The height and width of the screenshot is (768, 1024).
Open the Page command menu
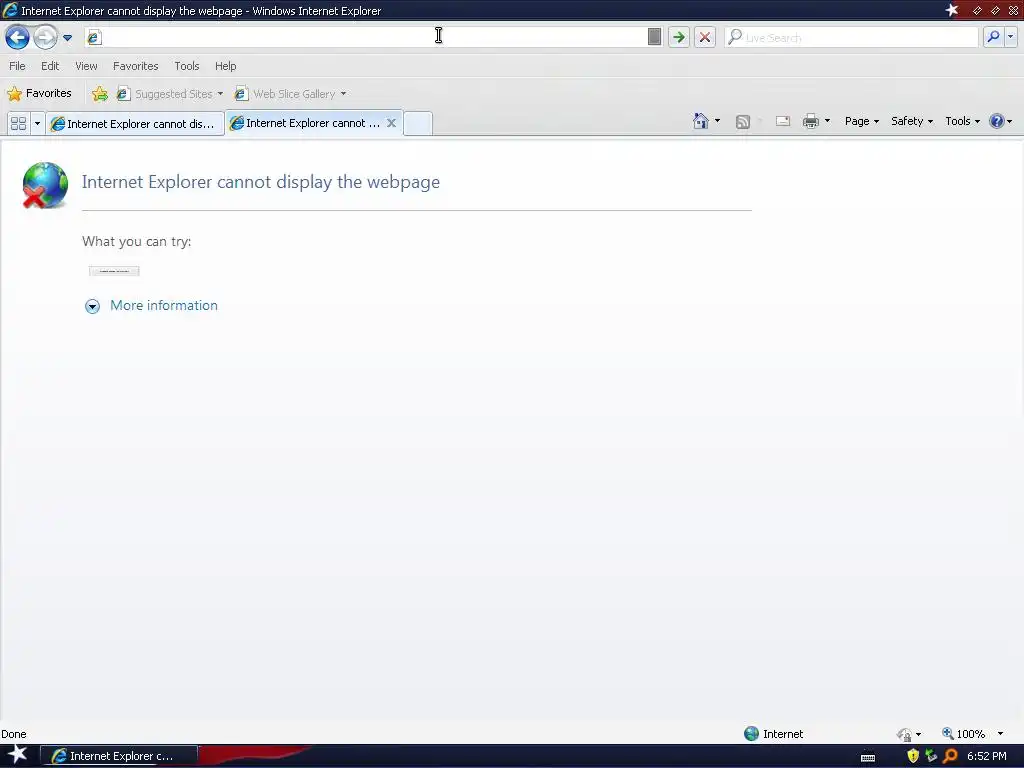(x=861, y=121)
